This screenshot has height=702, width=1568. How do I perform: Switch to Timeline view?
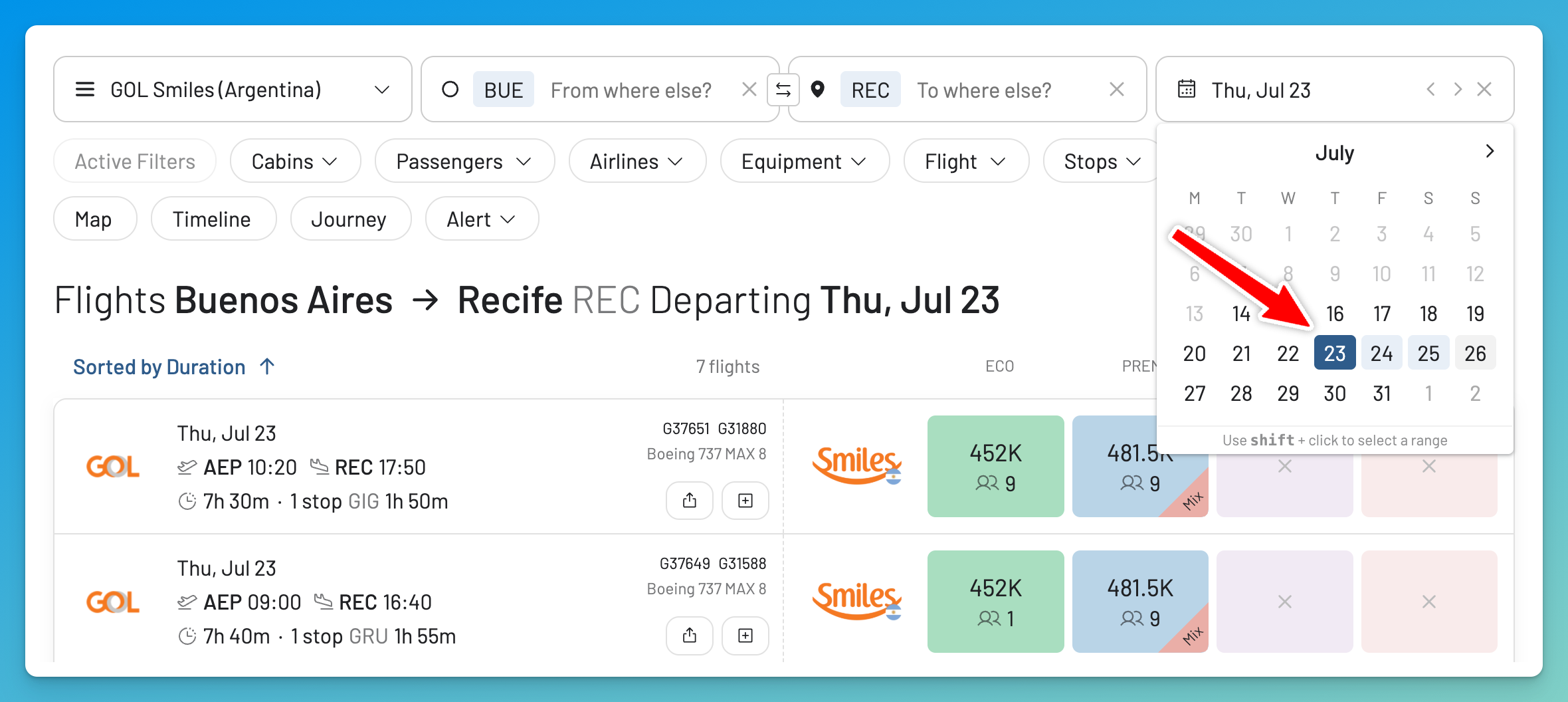tap(213, 219)
